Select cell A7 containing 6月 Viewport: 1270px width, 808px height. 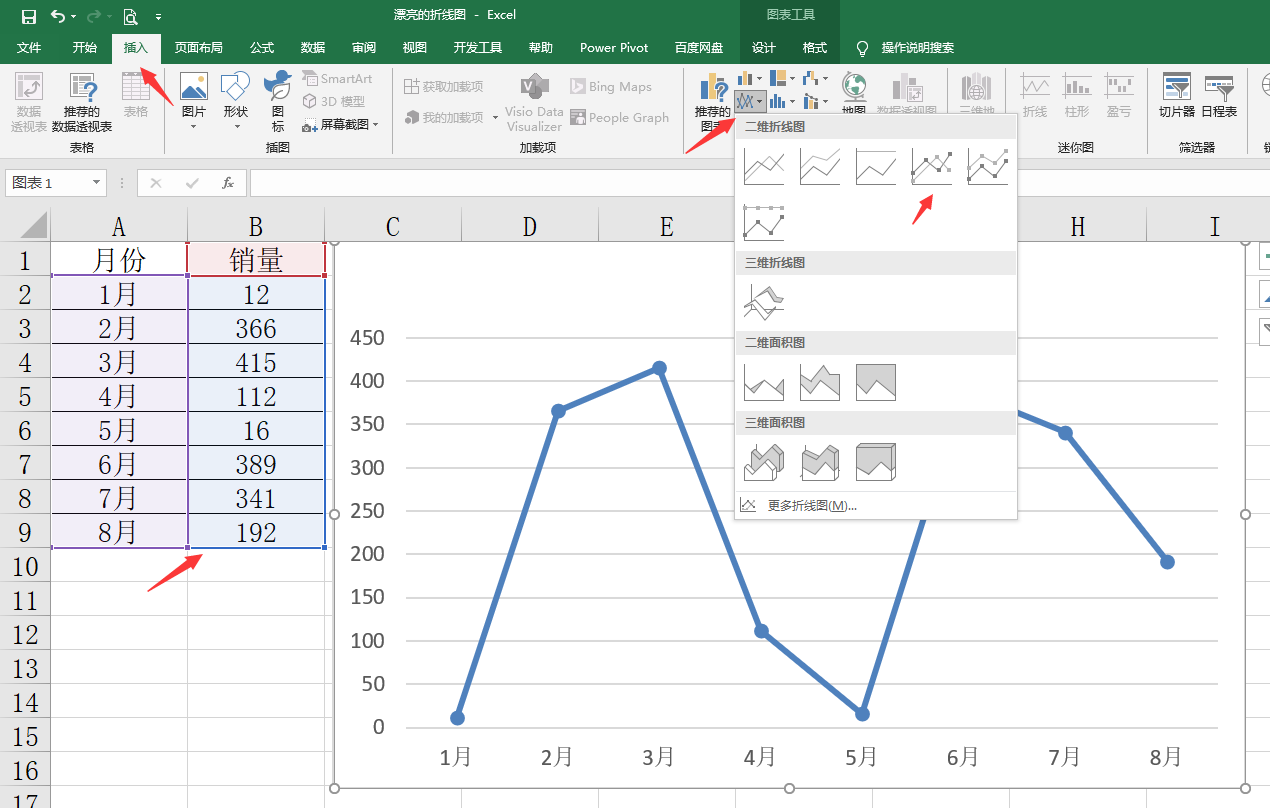coord(118,464)
